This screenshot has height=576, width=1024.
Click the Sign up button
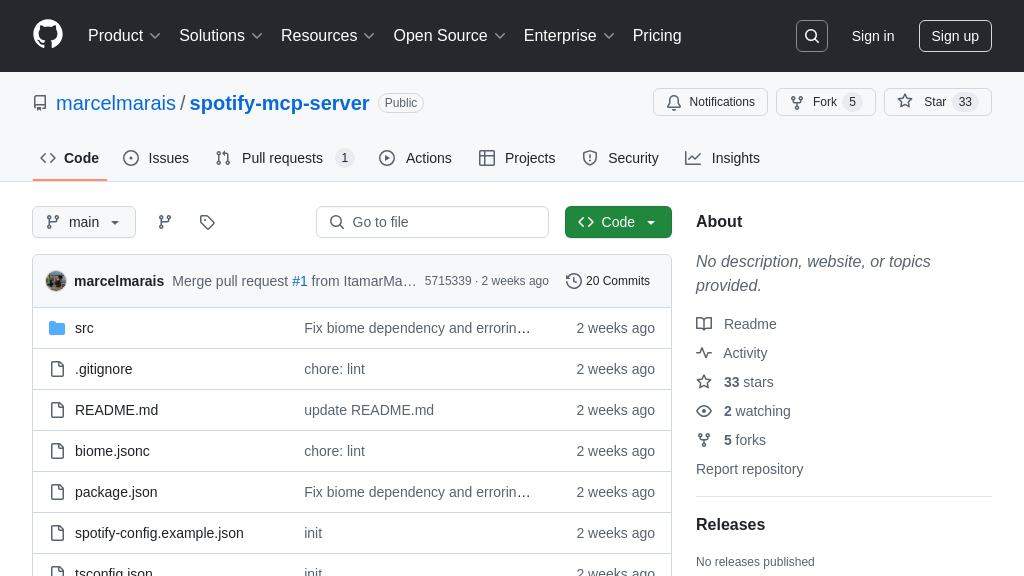tap(955, 36)
